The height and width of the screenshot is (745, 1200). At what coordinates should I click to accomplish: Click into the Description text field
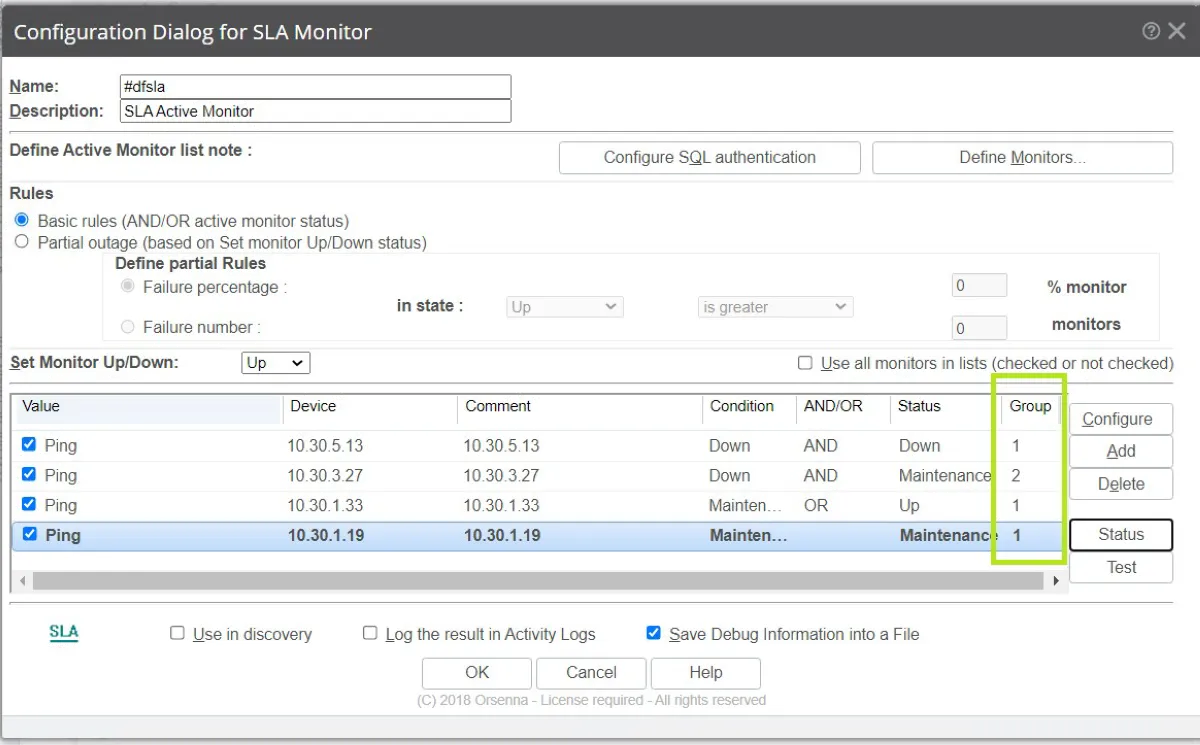click(x=315, y=111)
